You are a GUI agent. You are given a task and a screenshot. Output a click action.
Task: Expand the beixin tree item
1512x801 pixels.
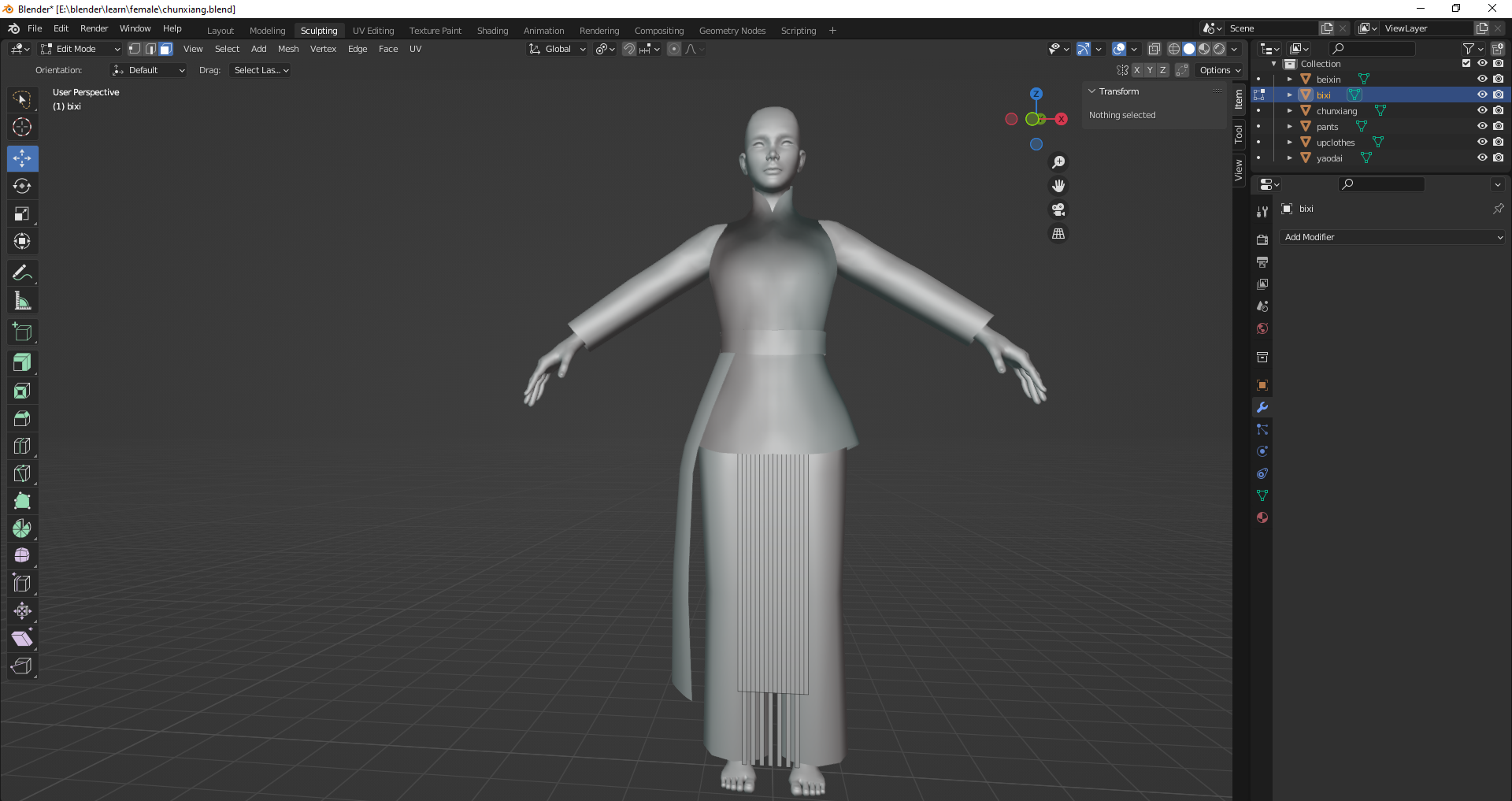click(x=1290, y=79)
